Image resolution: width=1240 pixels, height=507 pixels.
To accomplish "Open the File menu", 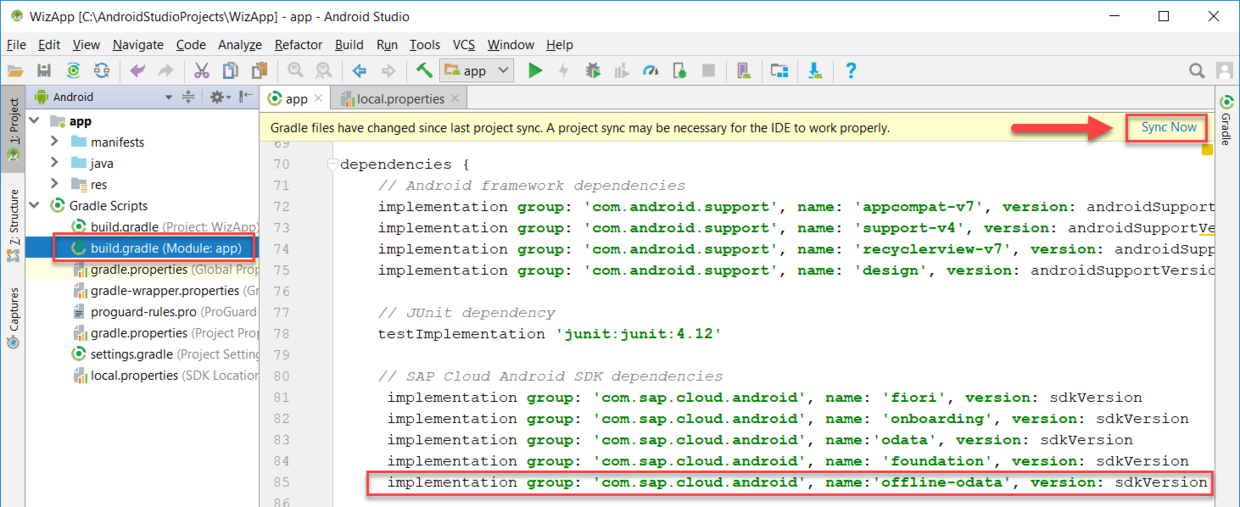I will 16,45.
